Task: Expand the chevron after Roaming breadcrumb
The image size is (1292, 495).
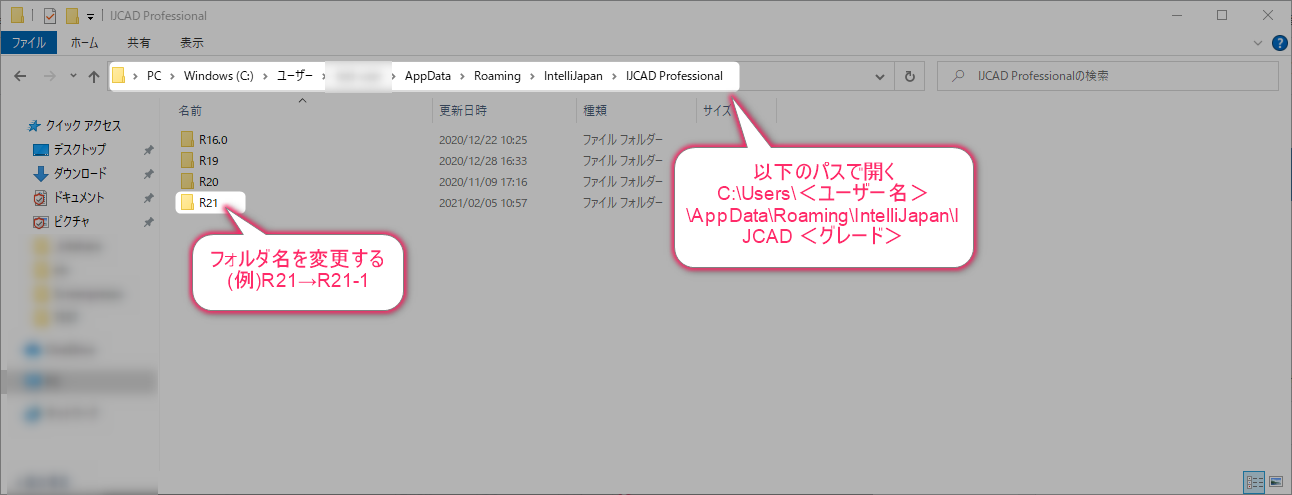Action: (532, 76)
